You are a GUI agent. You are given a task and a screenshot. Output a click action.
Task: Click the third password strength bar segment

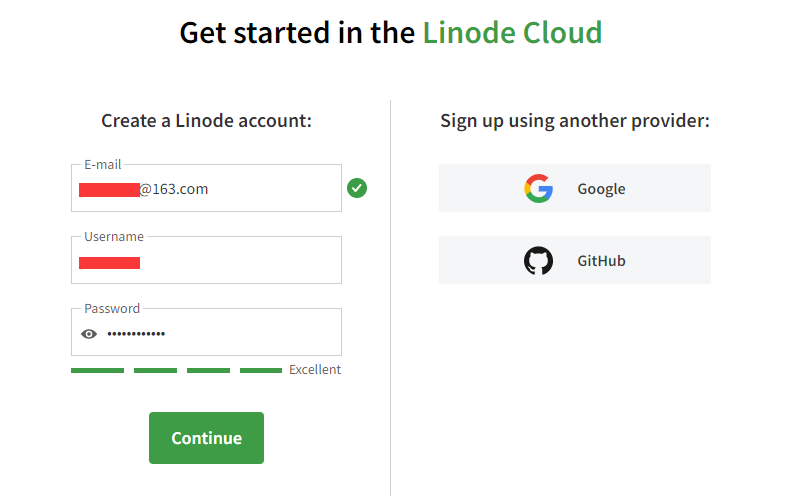(x=208, y=370)
